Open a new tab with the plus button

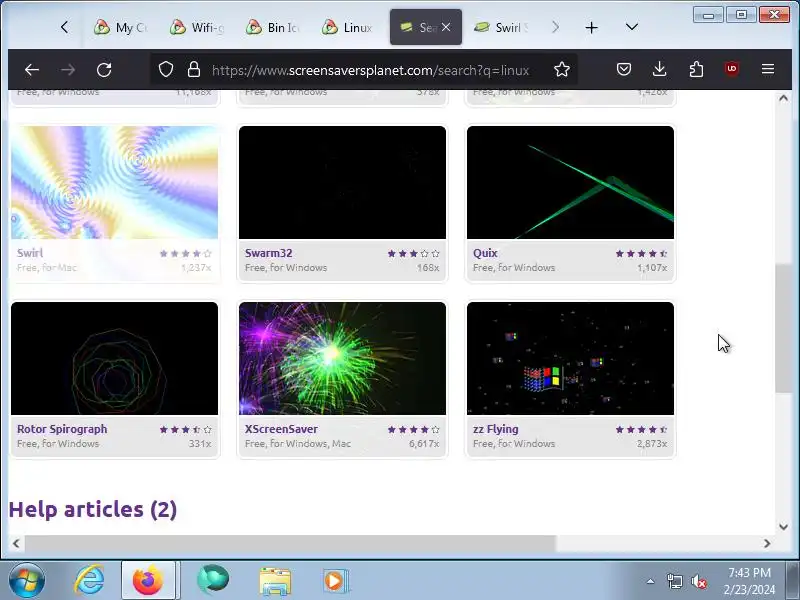pyautogui.click(x=591, y=28)
